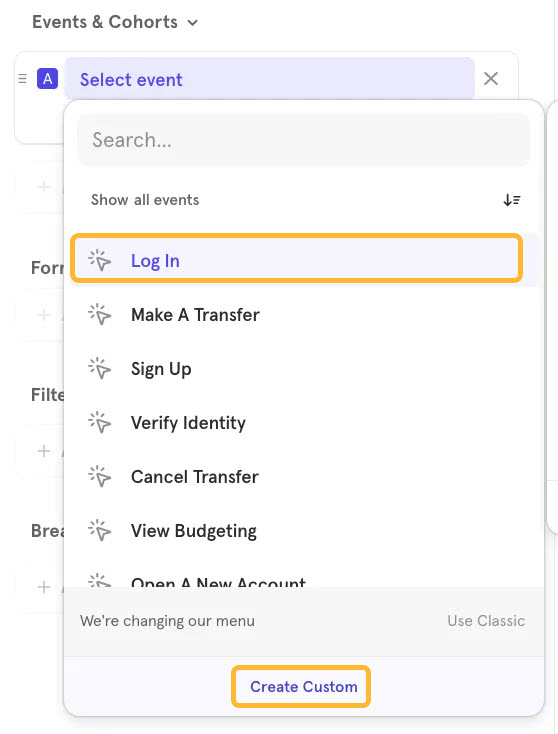This screenshot has height=734, width=558.
Task: Focus the Search events input field
Action: coord(304,139)
